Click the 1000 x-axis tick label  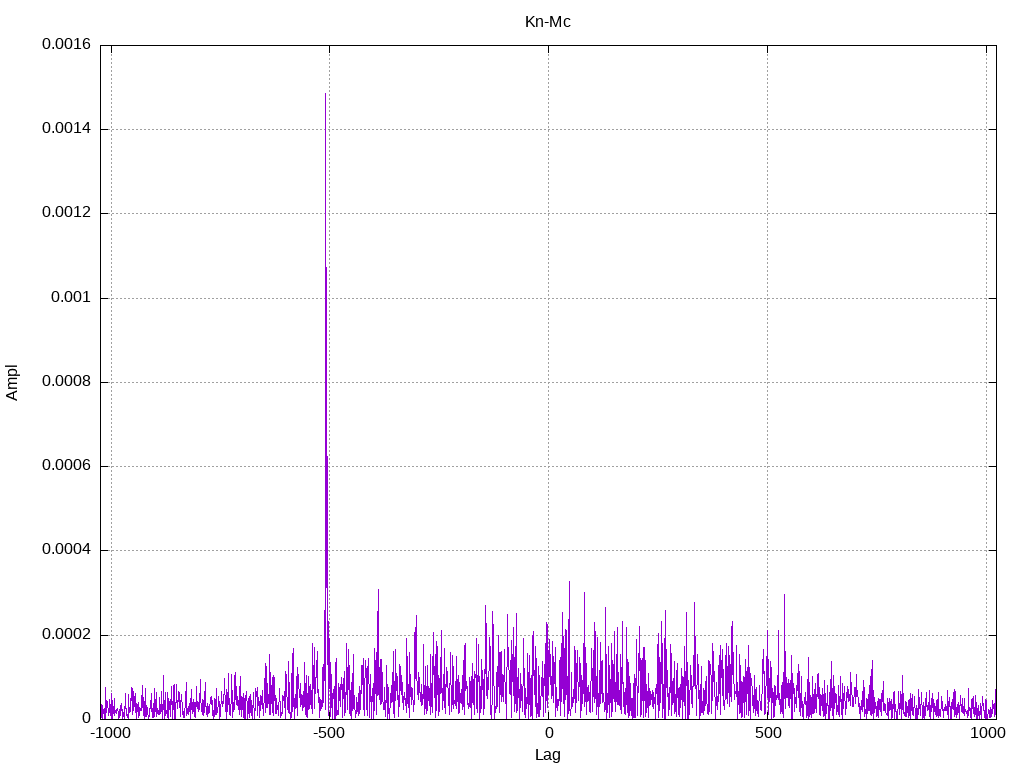coord(986,733)
